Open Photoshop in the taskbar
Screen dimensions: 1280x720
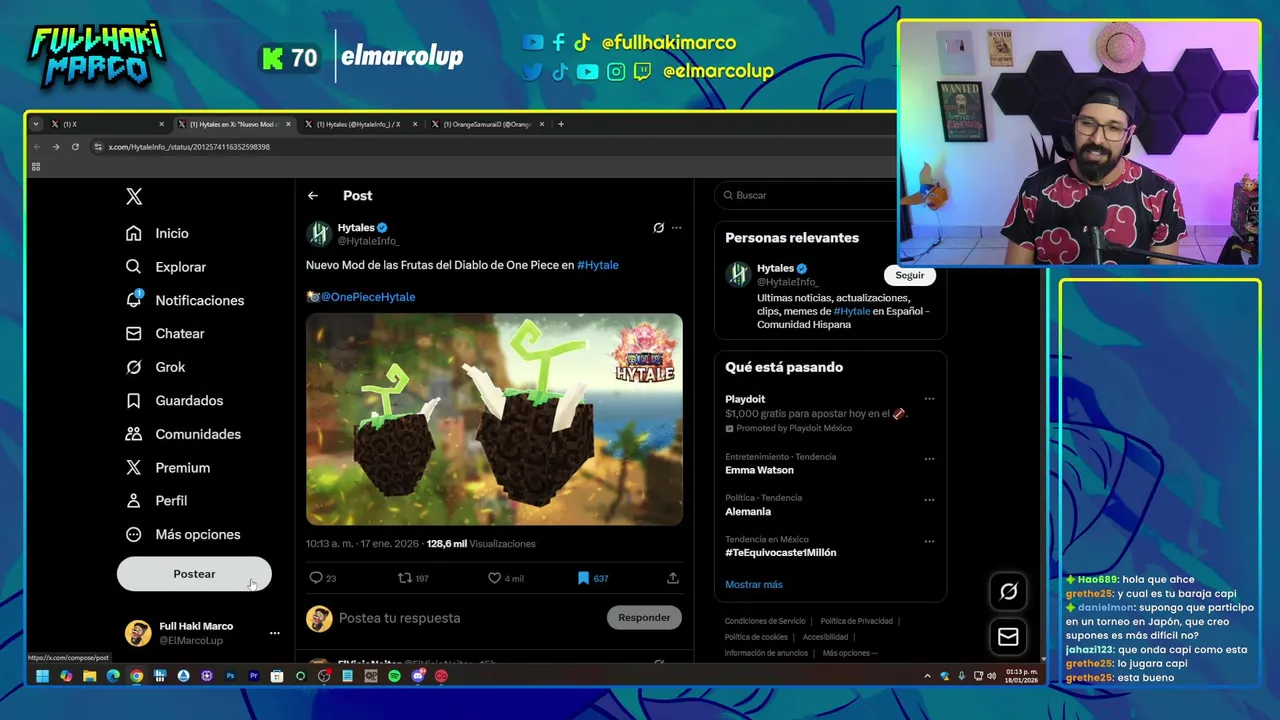tap(230, 676)
